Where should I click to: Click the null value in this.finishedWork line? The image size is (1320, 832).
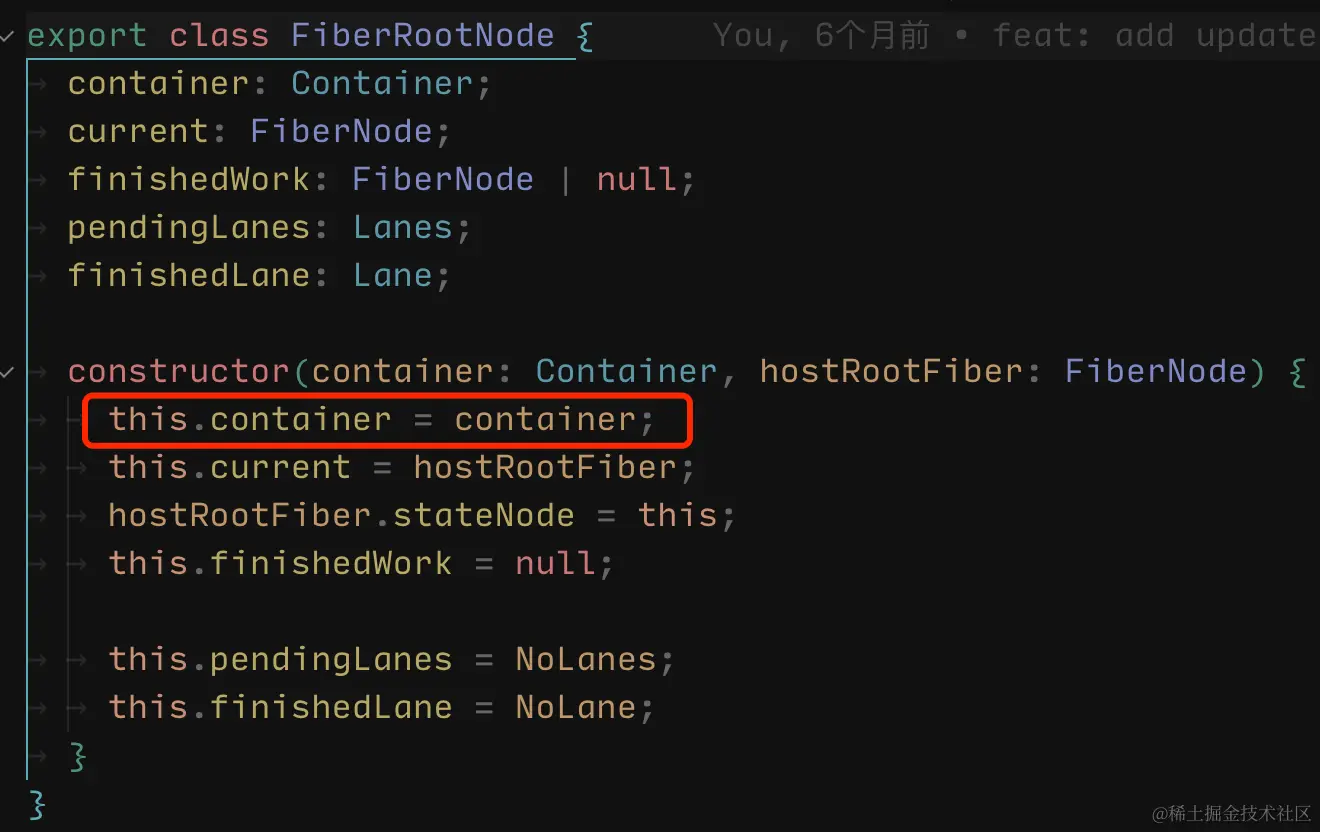click(x=555, y=564)
